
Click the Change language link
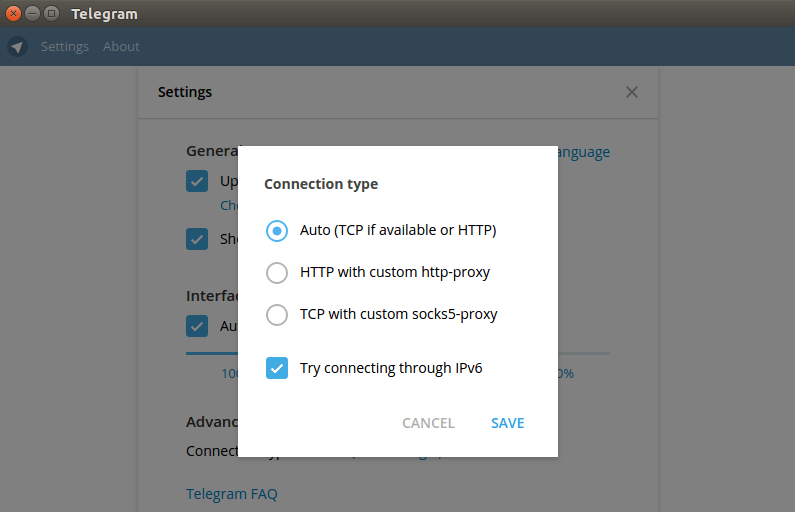583,152
